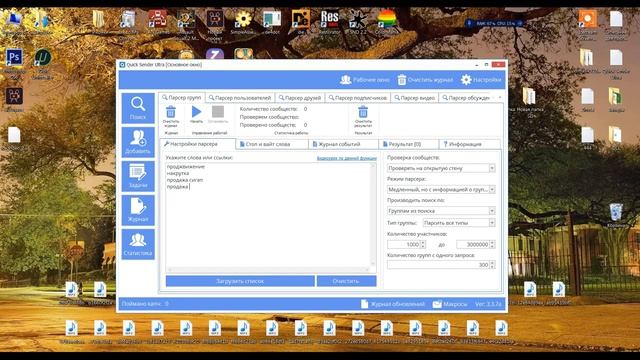Screen dimensions: 640x360
Task: Open the Статистика sidebar section
Action: pyautogui.click(x=138, y=244)
